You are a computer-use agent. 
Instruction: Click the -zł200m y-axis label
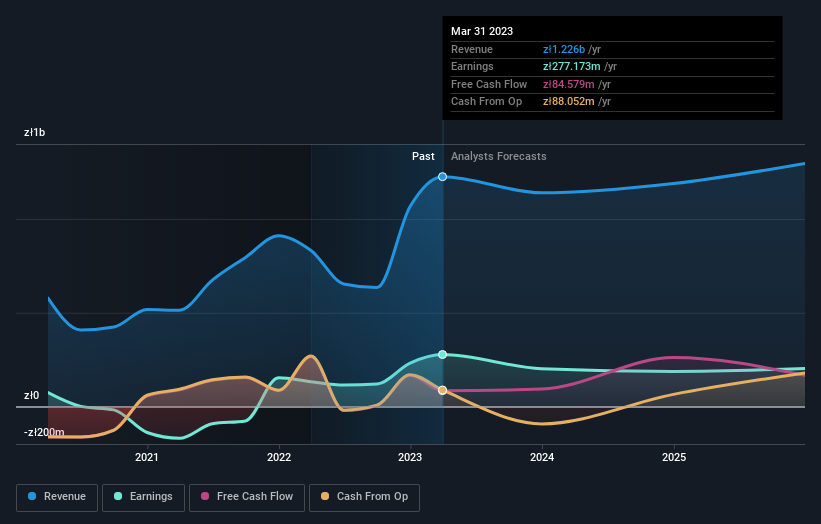pos(44,432)
